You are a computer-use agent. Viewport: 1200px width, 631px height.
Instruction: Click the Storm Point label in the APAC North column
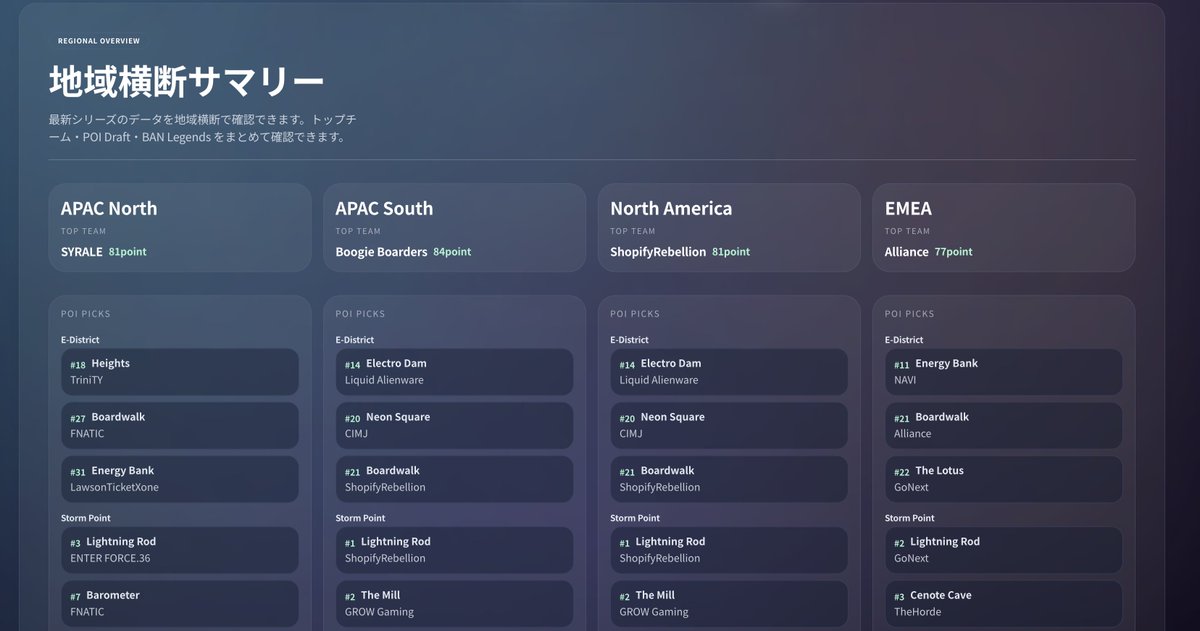click(x=86, y=518)
